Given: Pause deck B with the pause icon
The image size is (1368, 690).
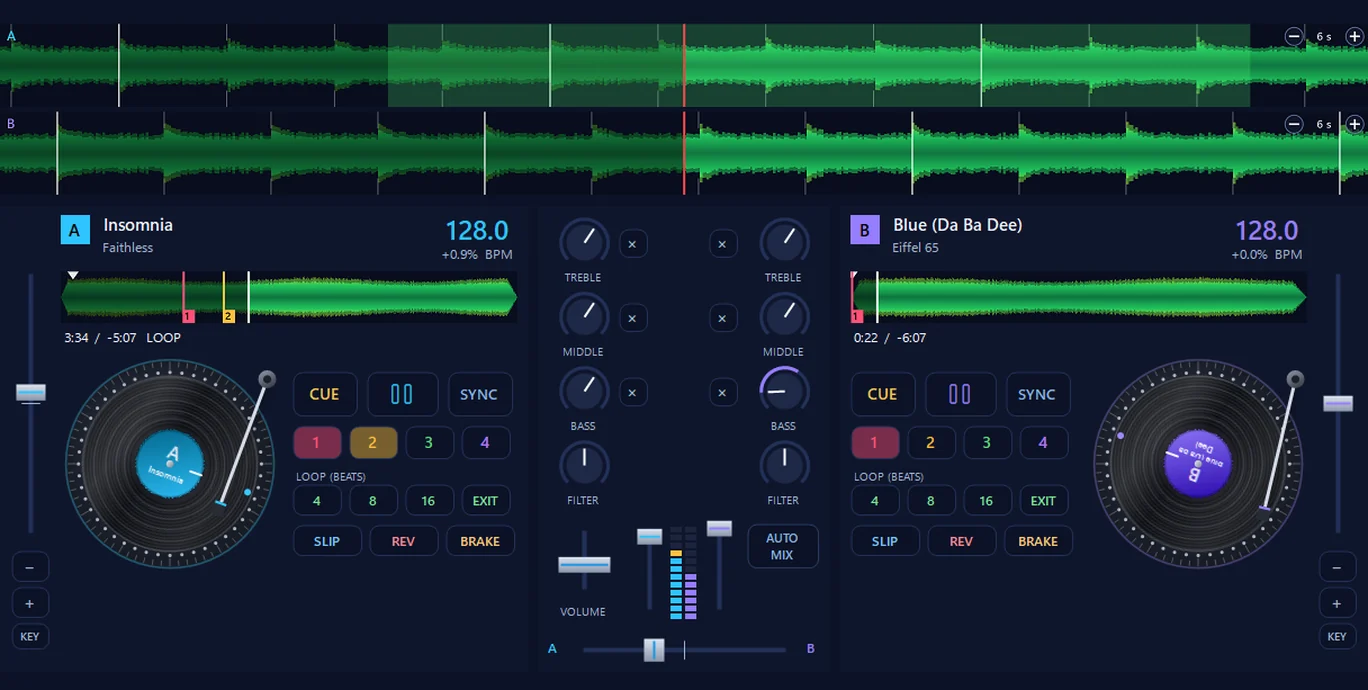Looking at the screenshot, I should tap(960, 394).
